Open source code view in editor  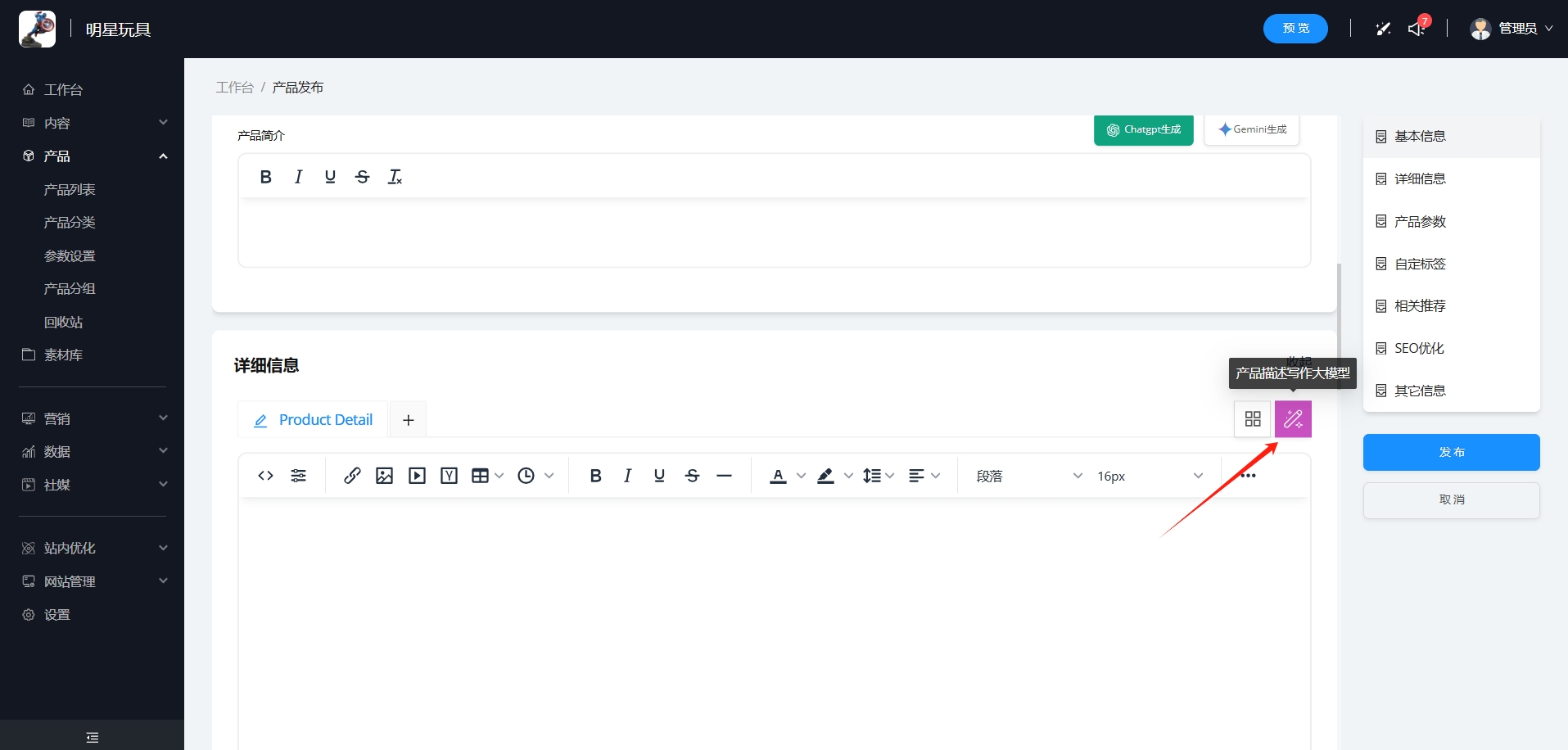click(265, 476)
